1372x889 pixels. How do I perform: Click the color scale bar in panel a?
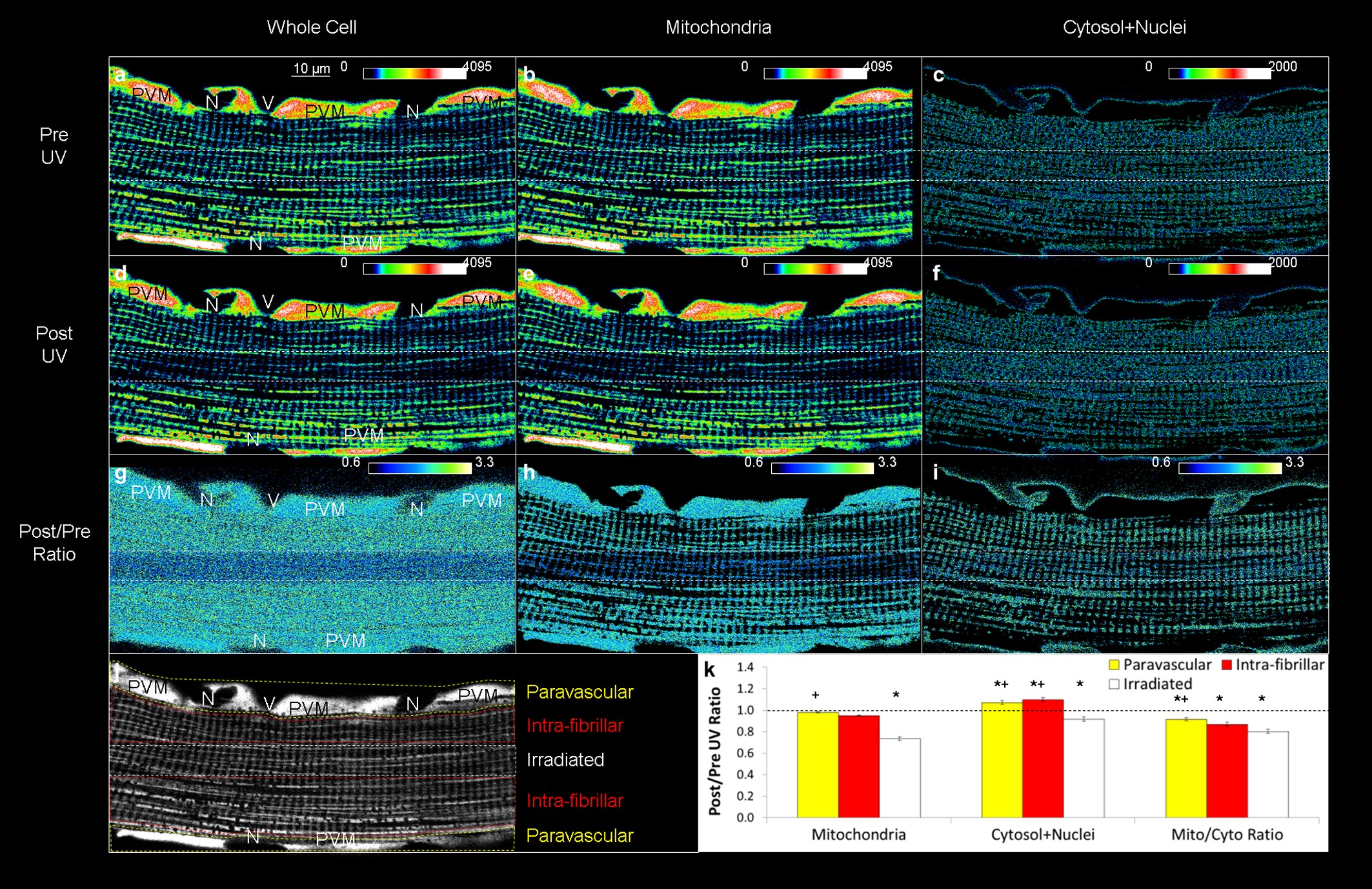(x=414, y=74)
